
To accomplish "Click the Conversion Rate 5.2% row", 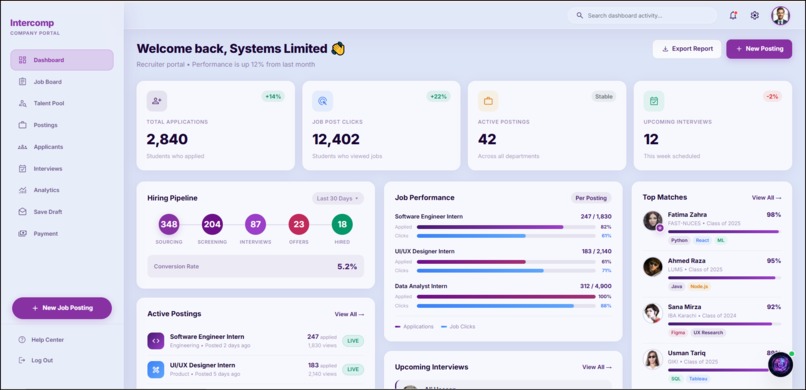I will coord(255,267).
